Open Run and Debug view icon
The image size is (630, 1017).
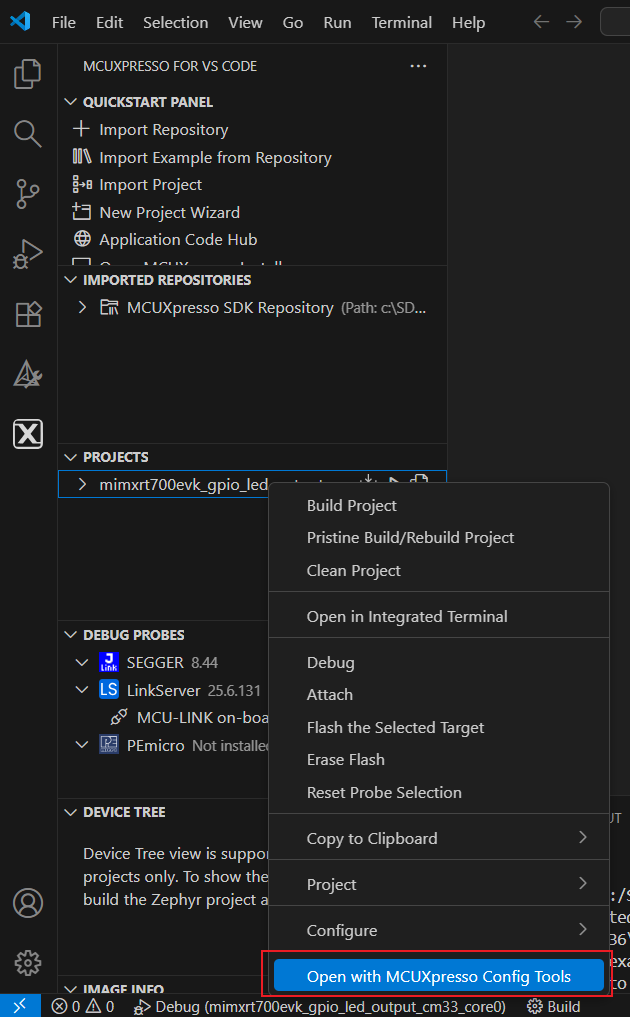(28, 254)
